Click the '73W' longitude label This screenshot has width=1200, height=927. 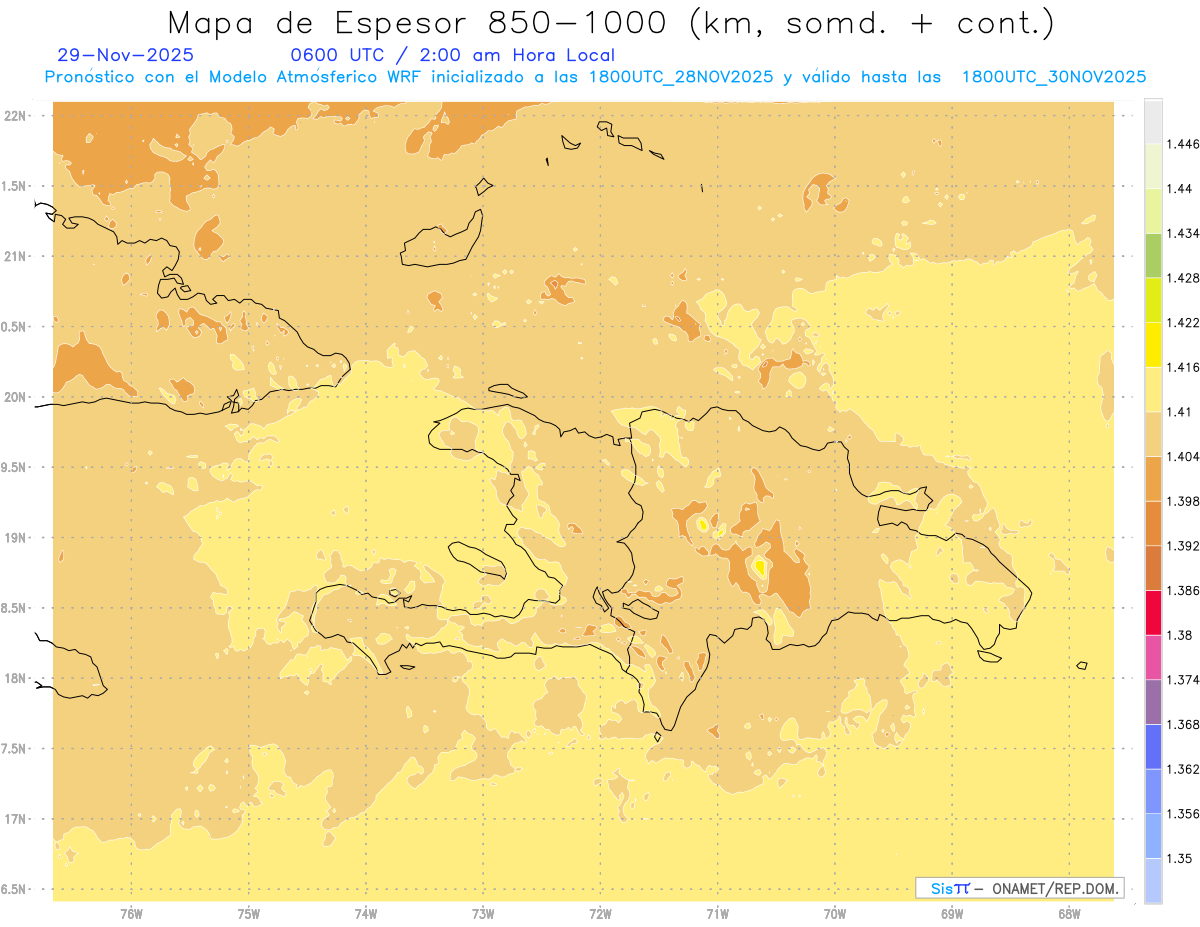483,914
